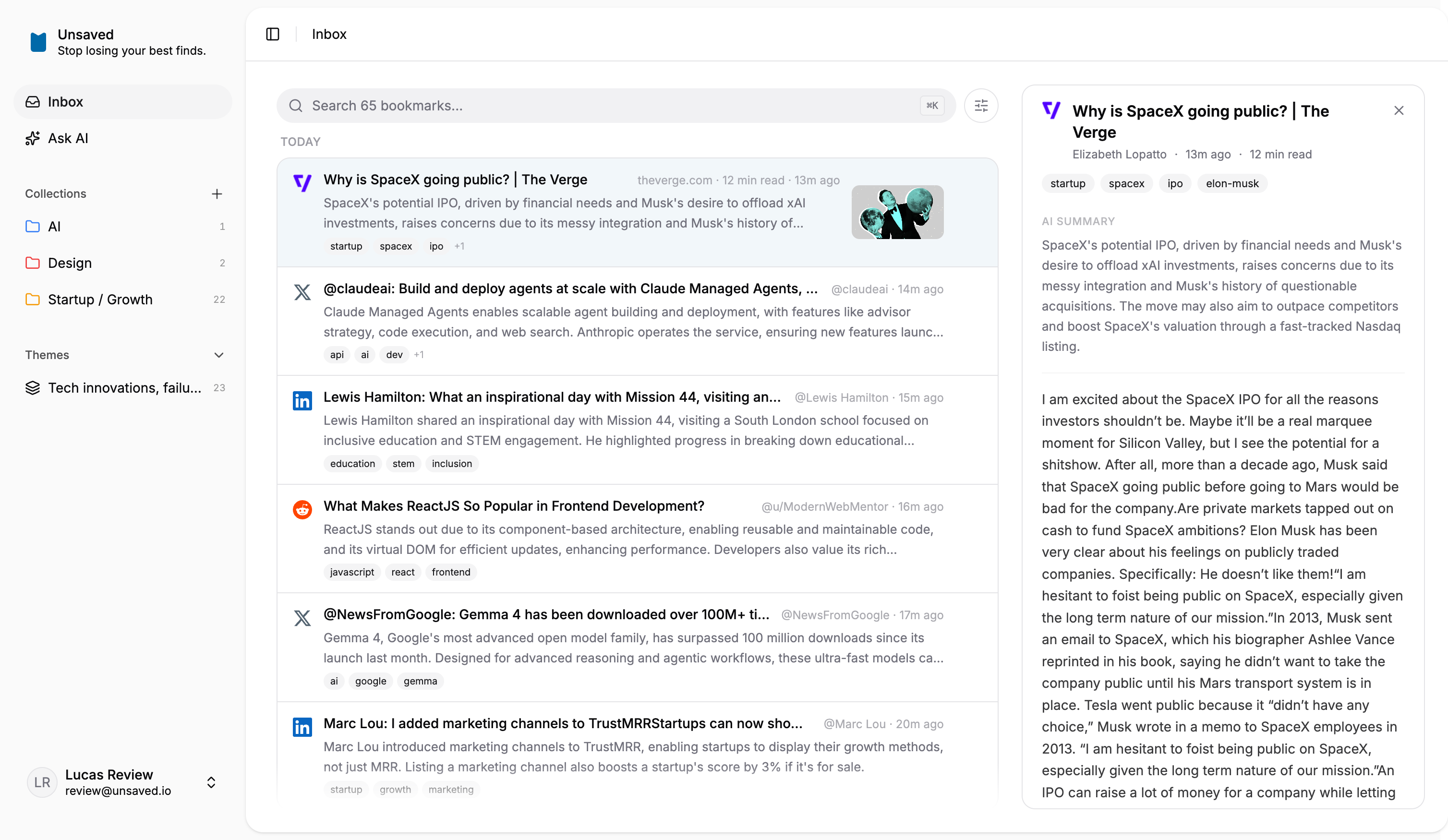
Task: Select the inclusion tag
Action: 452,464
